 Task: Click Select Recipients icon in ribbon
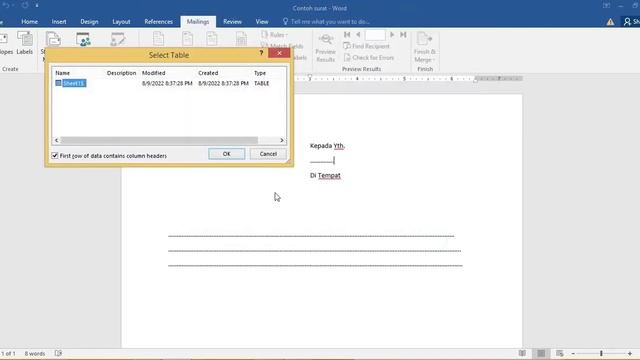[x=83, y=40]
